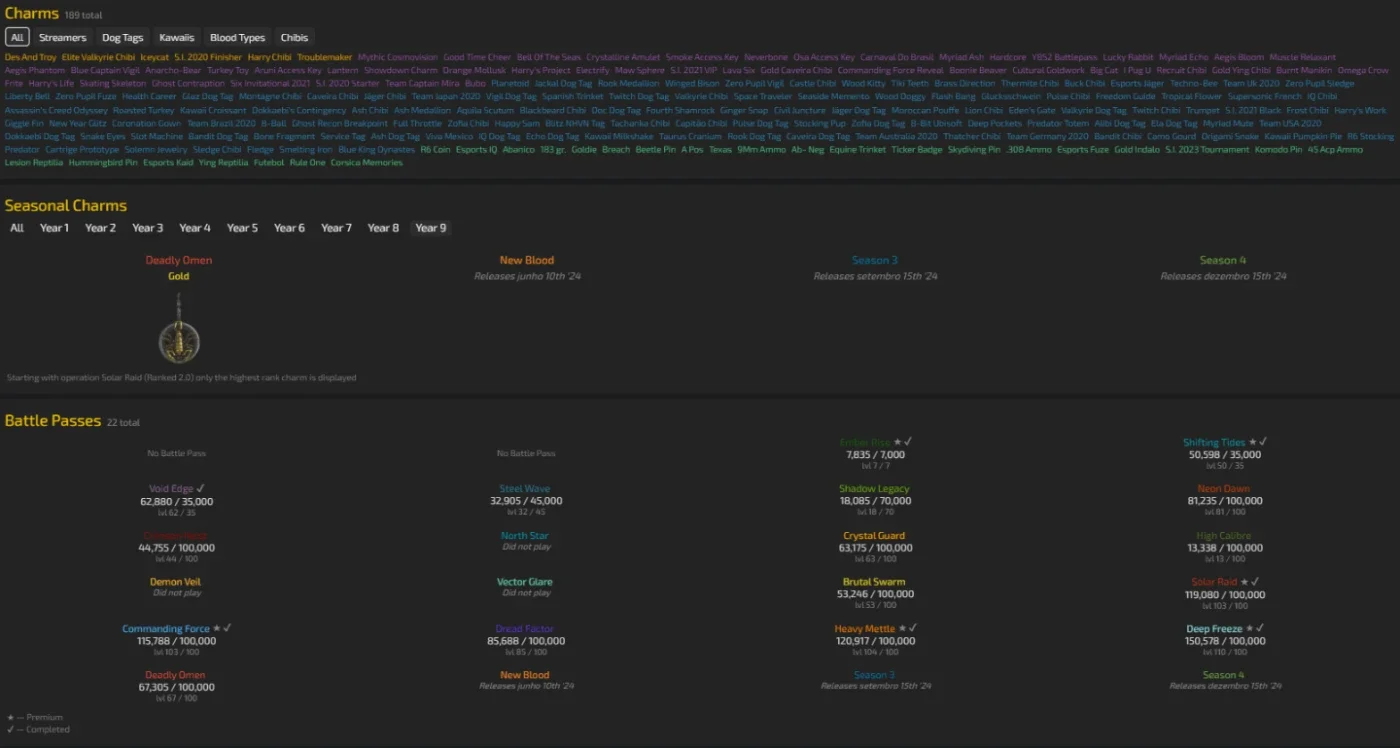Image resolution: width=1400 pixels, height=748 pixels.
Task: Click the Demon Veil battle pass
Action: pyautogui.click(x=175, y=582)
